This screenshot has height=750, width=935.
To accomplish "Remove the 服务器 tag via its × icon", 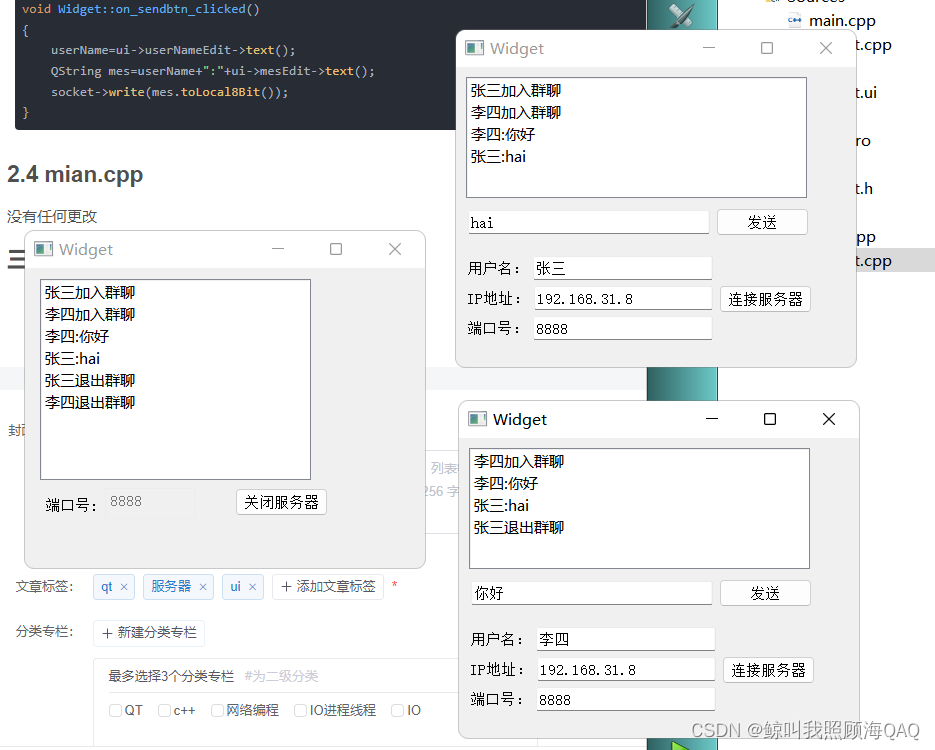I will pos(203,587).
